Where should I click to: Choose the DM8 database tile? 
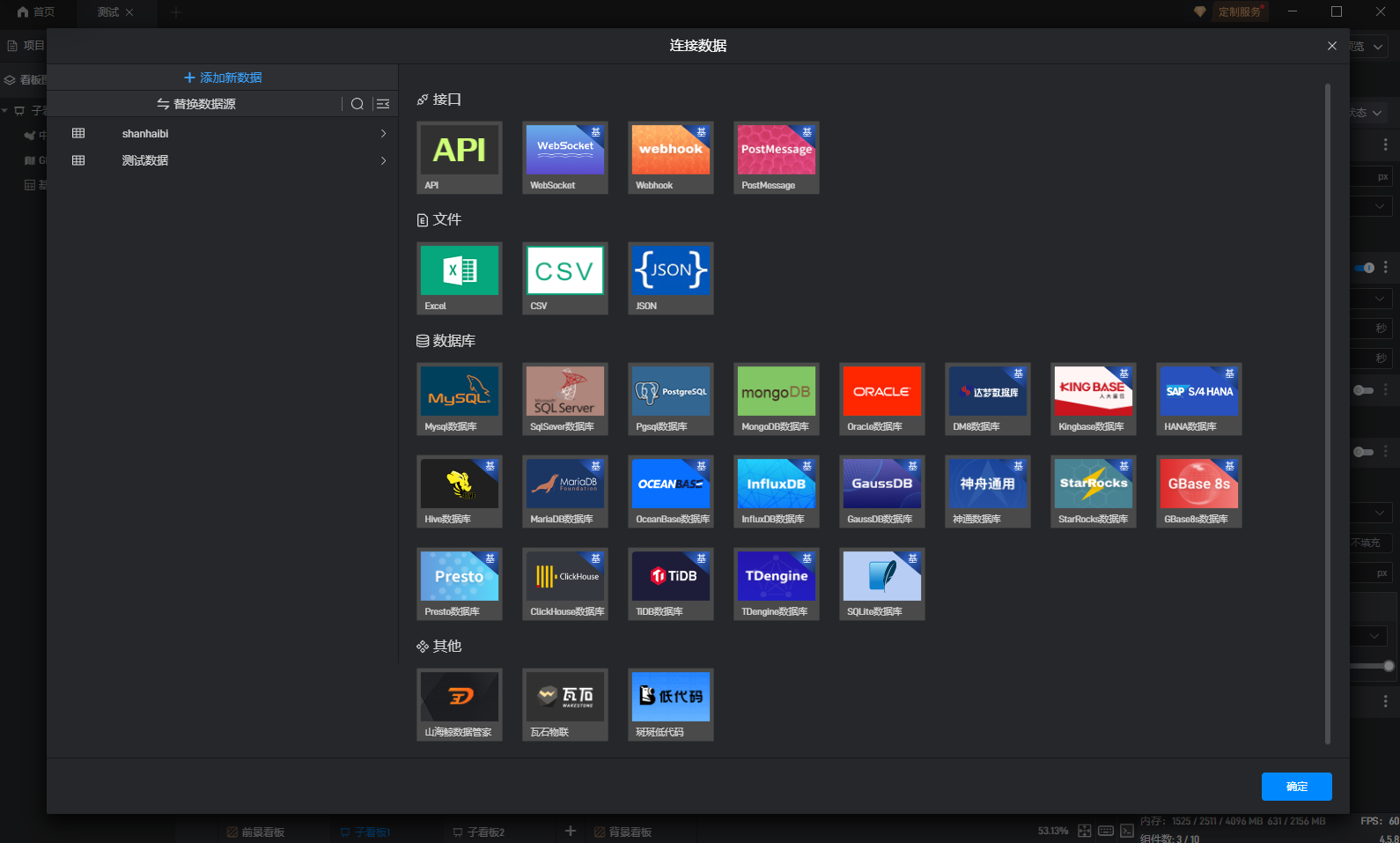[988, 399]
